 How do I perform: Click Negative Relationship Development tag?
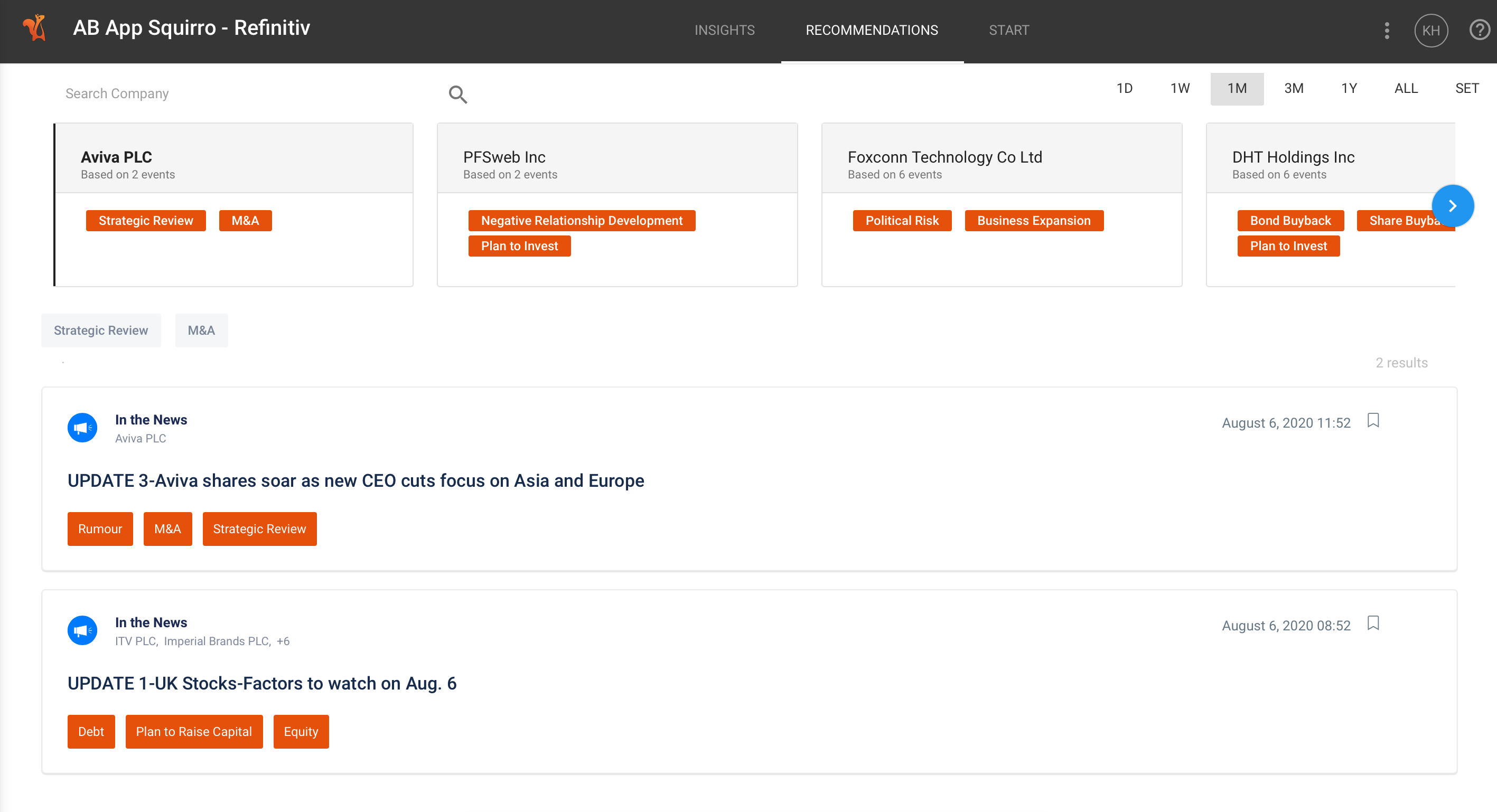click(x=581, y=221)
